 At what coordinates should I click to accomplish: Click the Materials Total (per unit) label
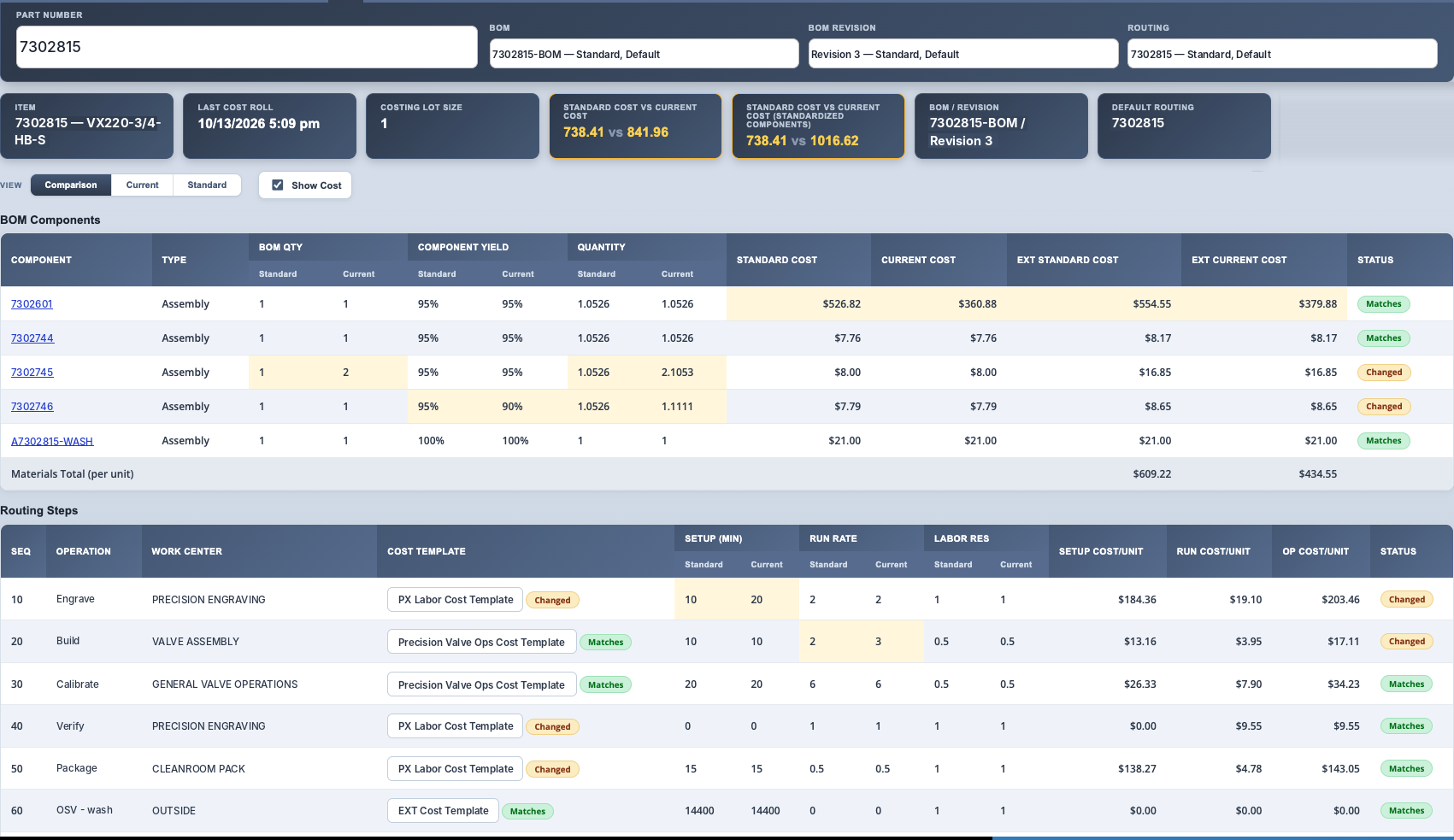72,474
